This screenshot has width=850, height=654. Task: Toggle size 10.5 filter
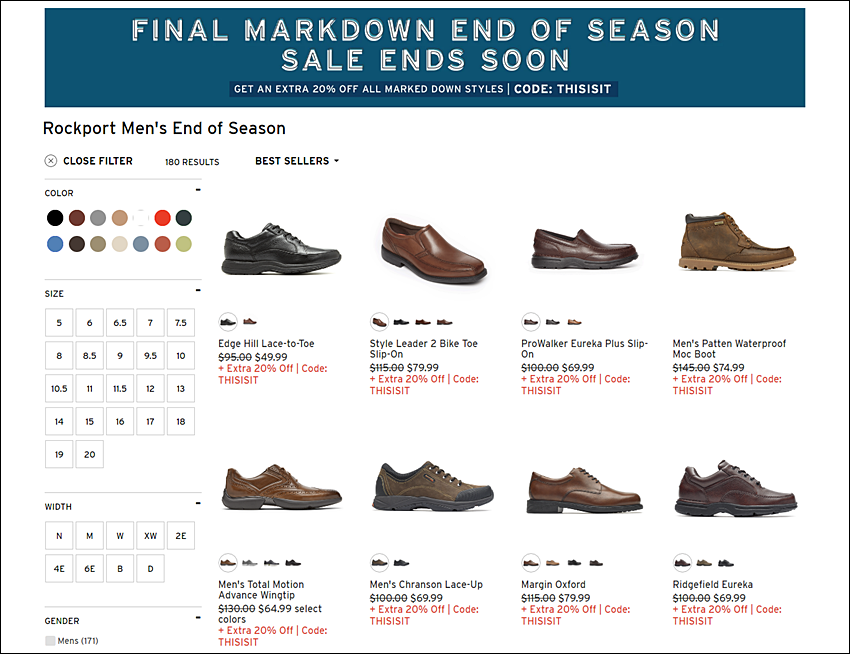click(59, 389)
